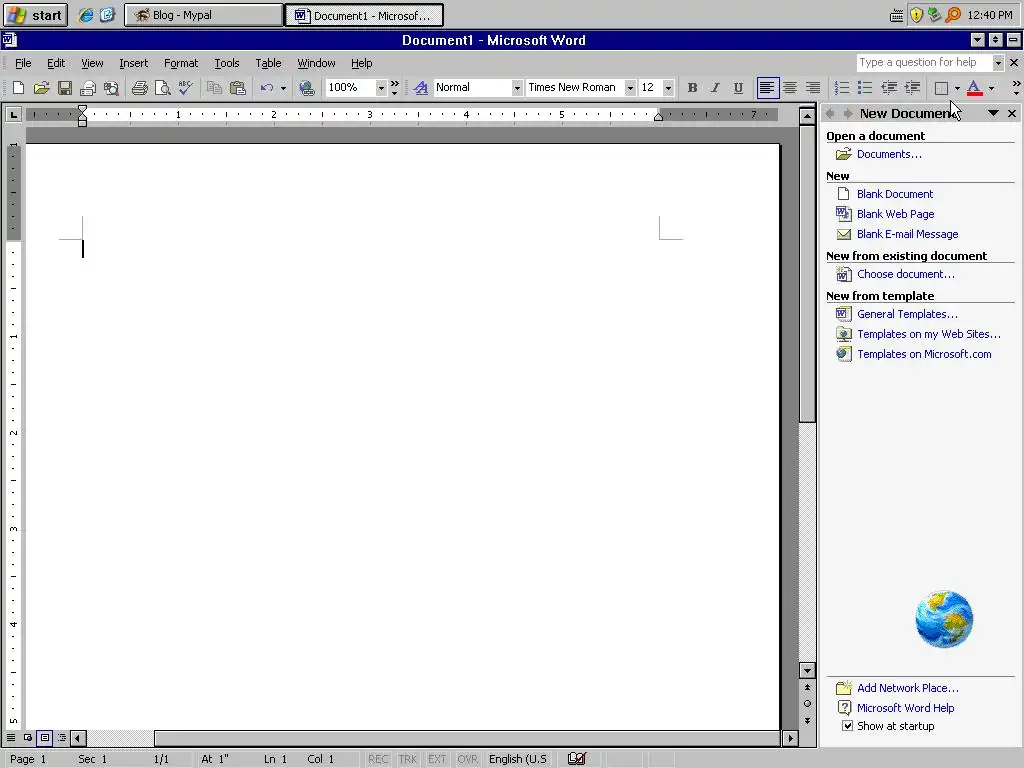Save the document with the floppy icon
This screenshot has width=1024, height=768.
coord(65,88)
